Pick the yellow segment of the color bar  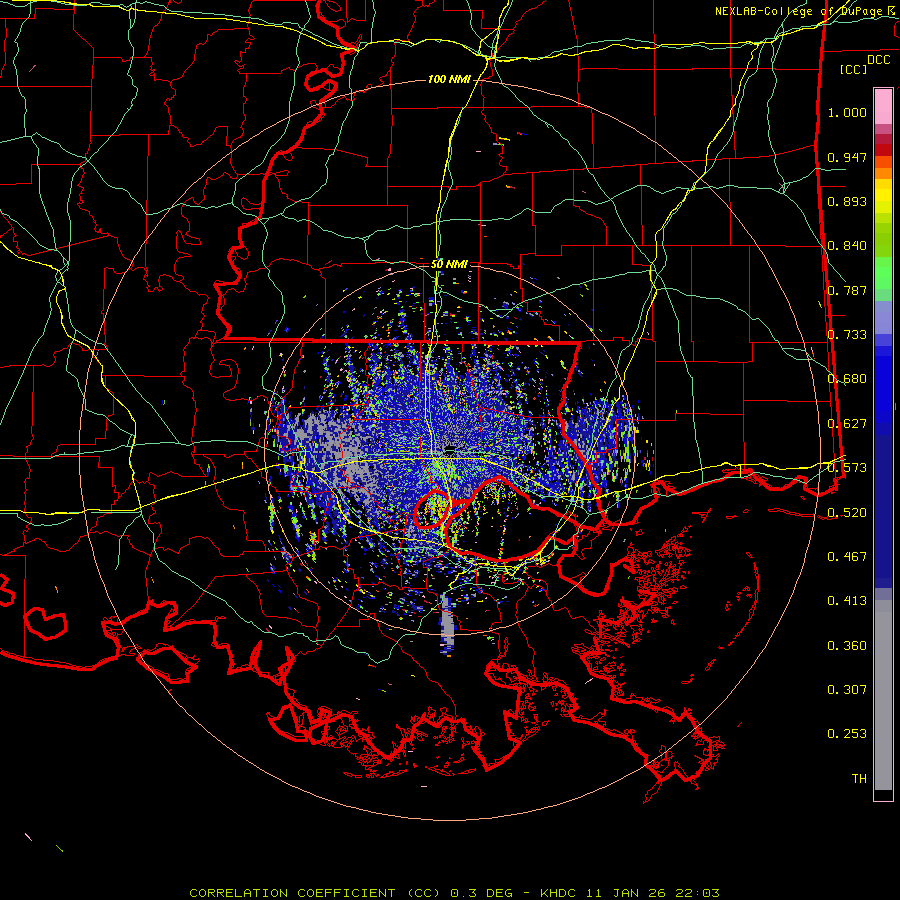[x=883, y=197]
